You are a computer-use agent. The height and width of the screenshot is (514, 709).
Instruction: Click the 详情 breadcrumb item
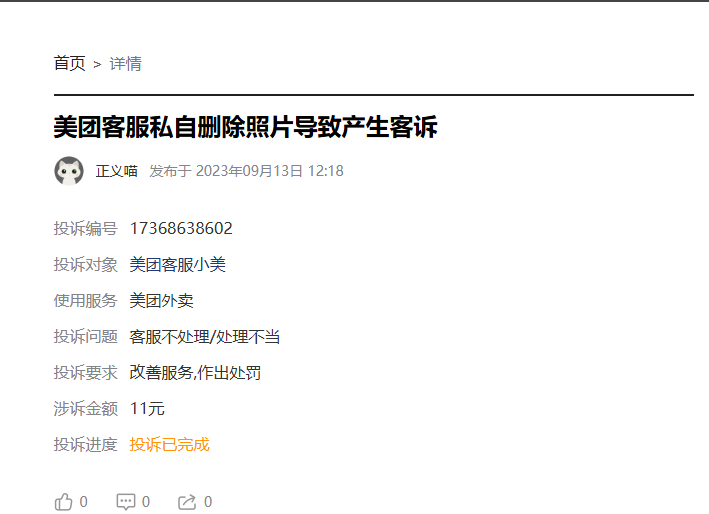coord(125,63)
